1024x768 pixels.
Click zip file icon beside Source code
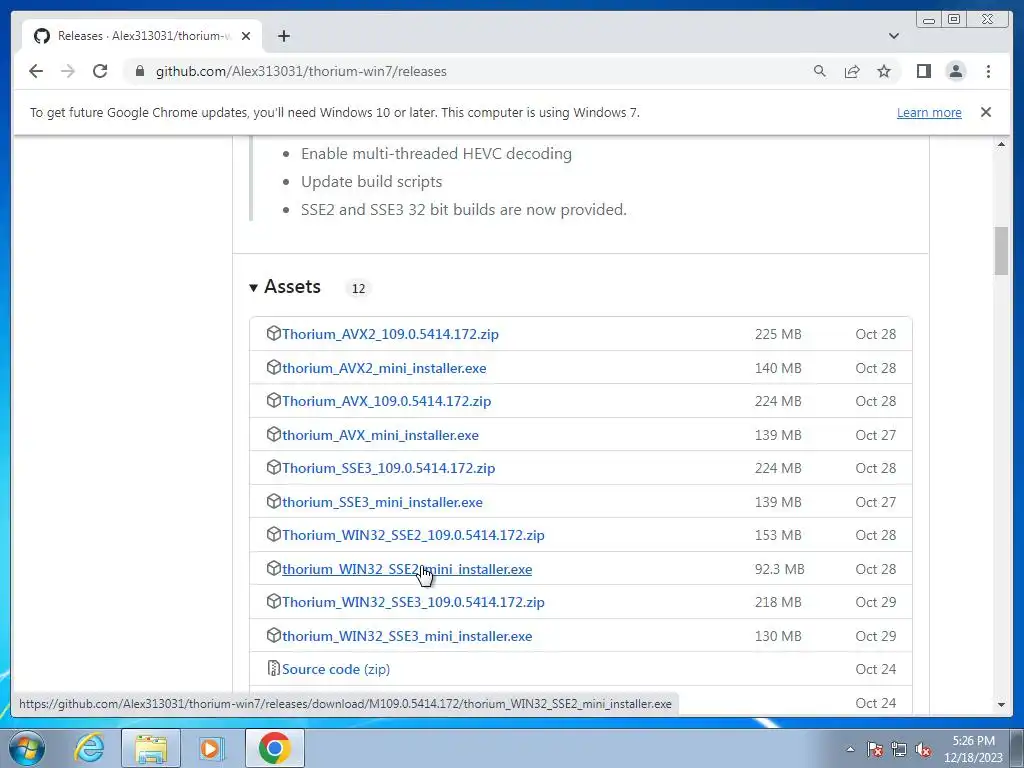coord(274,668)
